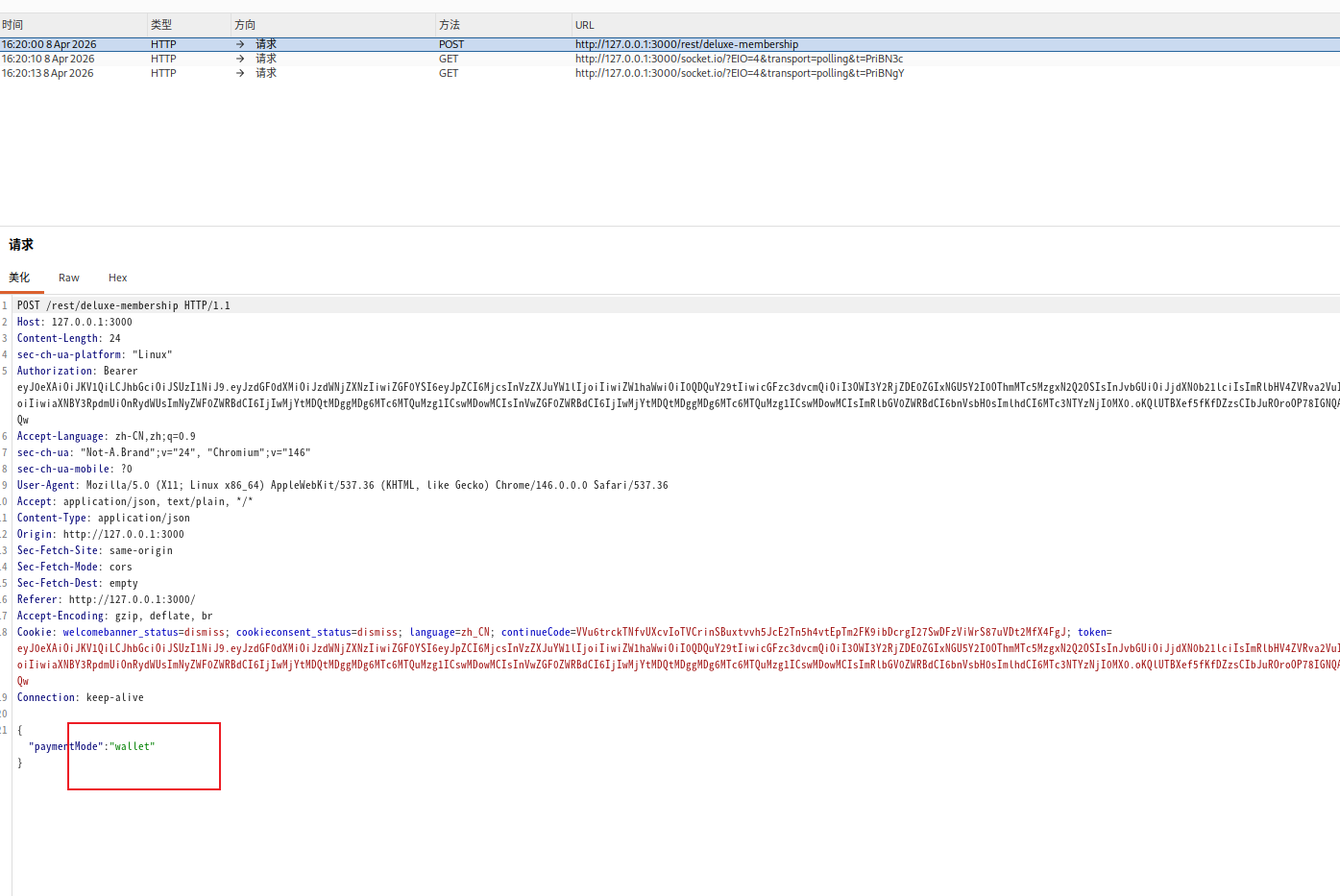The width and height of the screenshot is (1340, 896).
Task: Click the Authorization: Bearer header
Action: pyautogui.click(x=77, y=371)
